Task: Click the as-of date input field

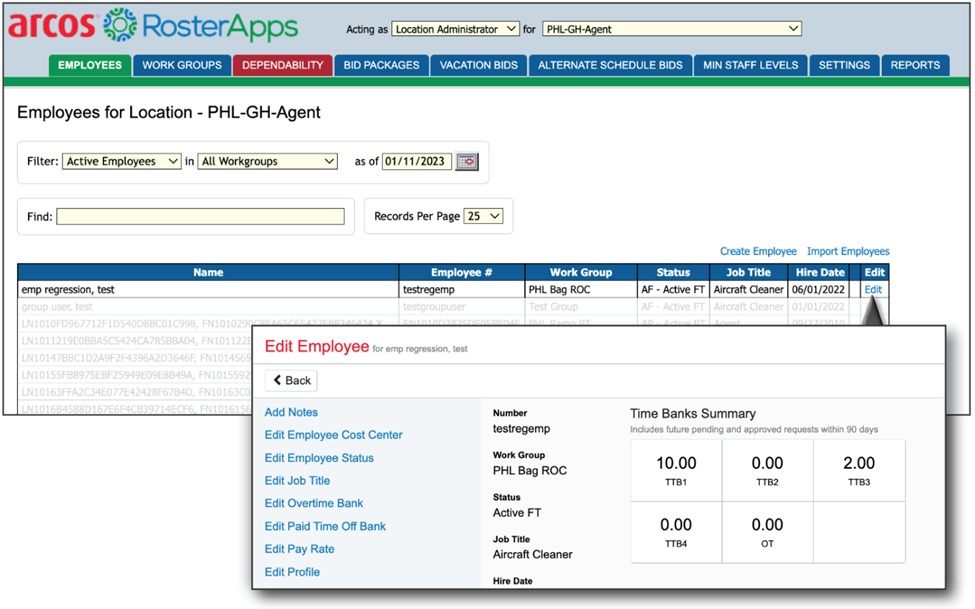Action: (417, 162)
